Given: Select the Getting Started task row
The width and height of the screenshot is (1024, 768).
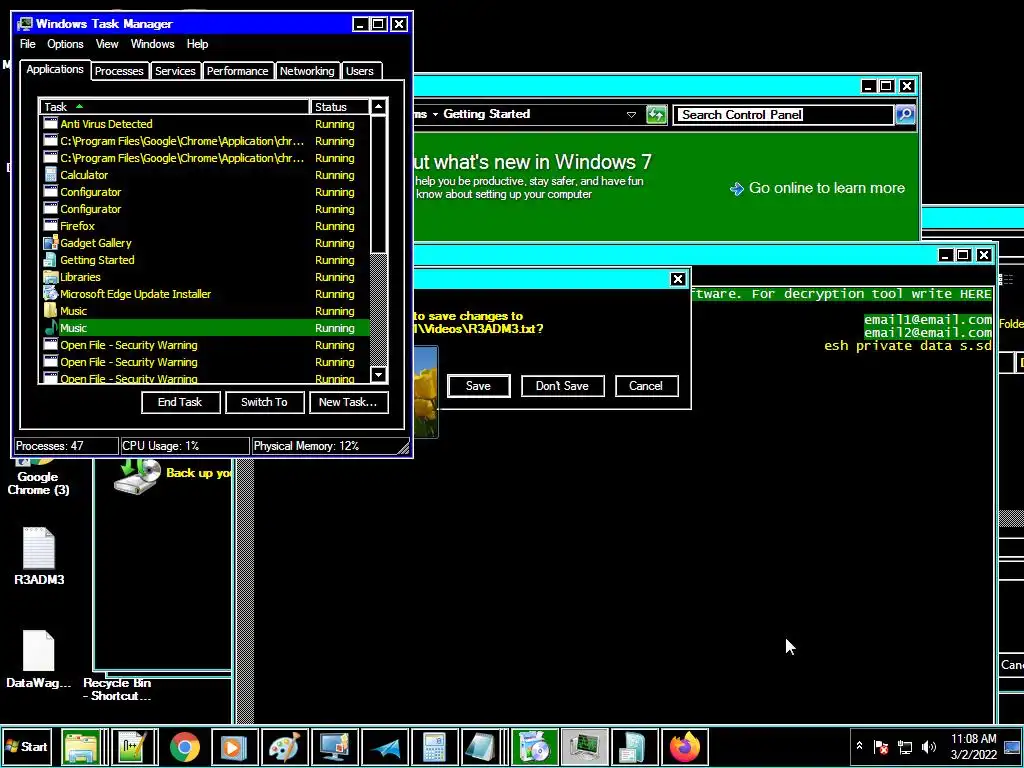Looking at the screenshot, I should (204, 259).
